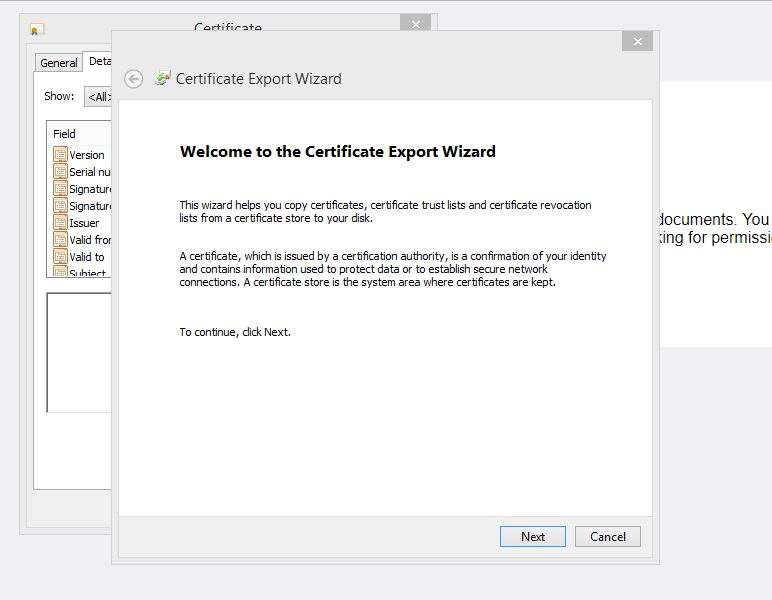Click the Certificate Export Wizard title icon
772x600 pixels.
point(163,78)
